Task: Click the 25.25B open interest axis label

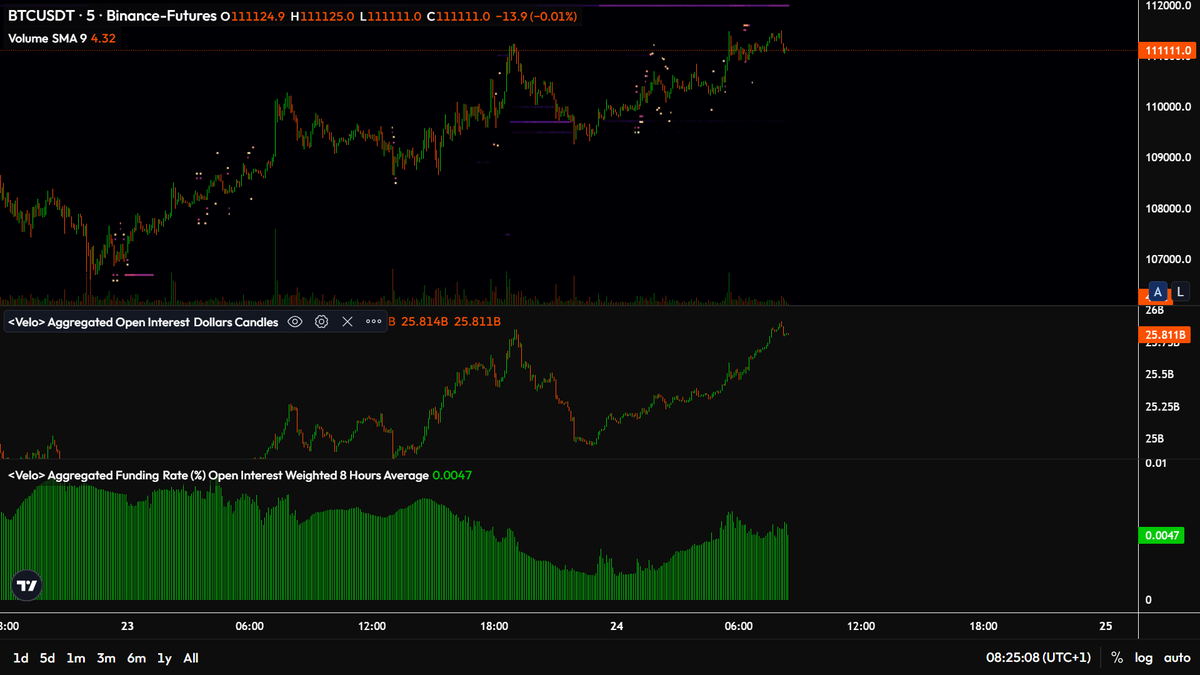Action: (1163, 407)
